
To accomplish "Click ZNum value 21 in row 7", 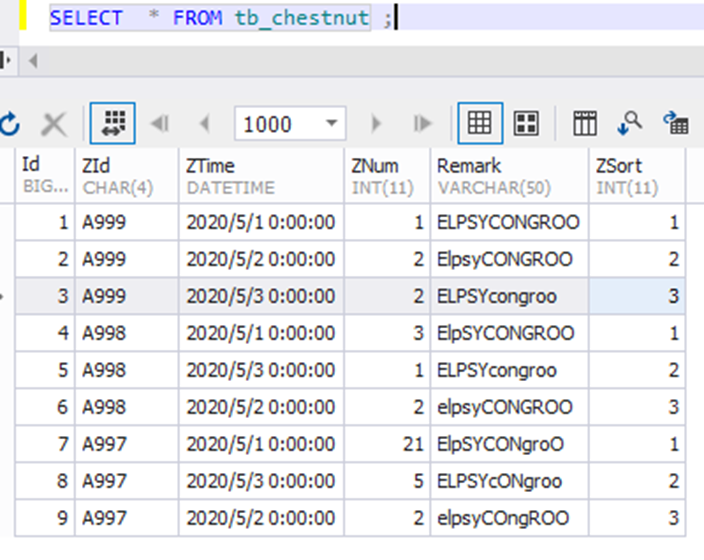I will pyautogui.click(x=387, y=444).
